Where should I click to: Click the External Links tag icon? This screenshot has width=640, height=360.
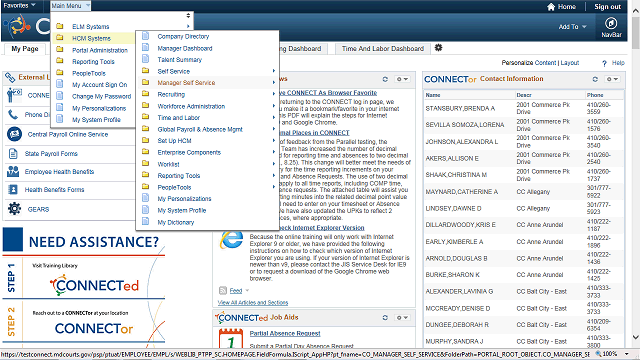(x=10, y=77)
